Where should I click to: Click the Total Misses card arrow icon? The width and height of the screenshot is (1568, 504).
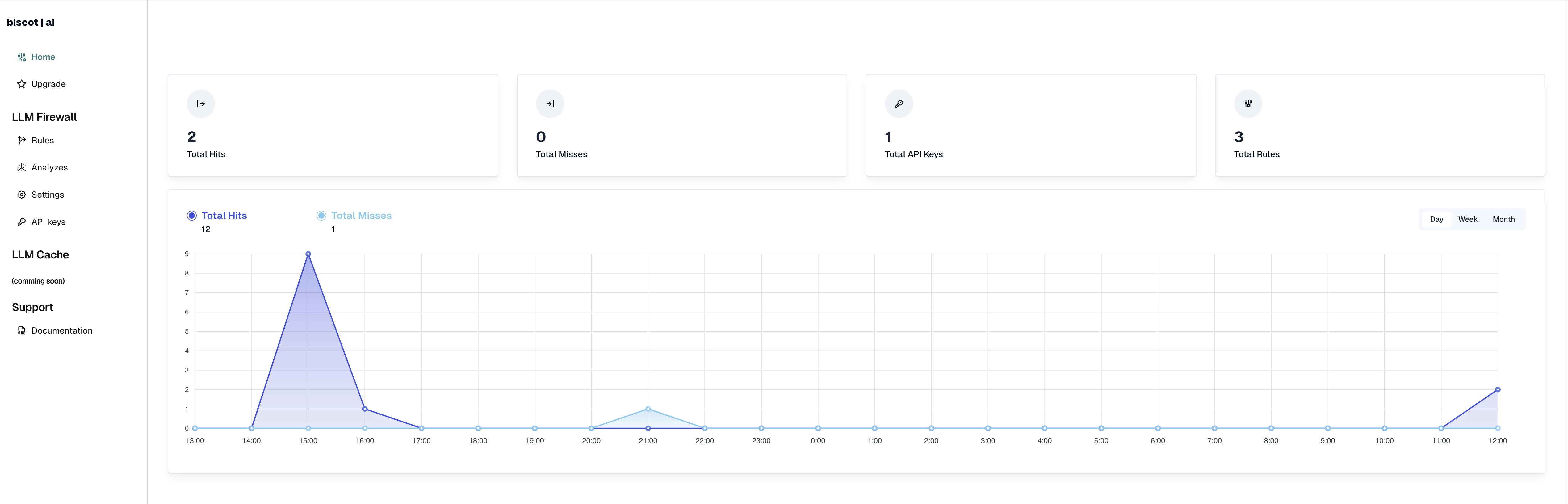click(550, 104)
